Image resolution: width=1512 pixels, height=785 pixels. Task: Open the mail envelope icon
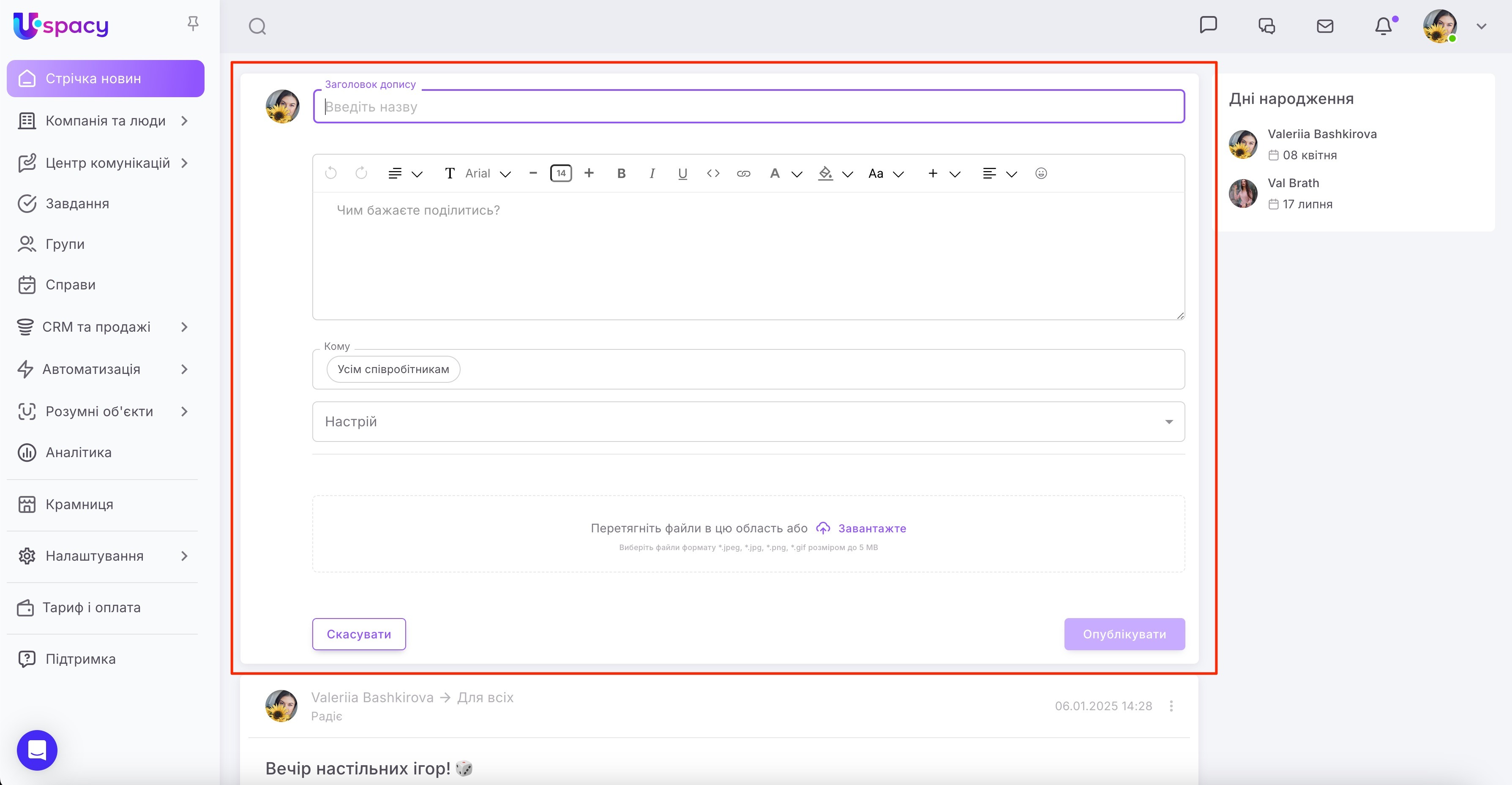pyautogui.click(x=1325, y=26)
